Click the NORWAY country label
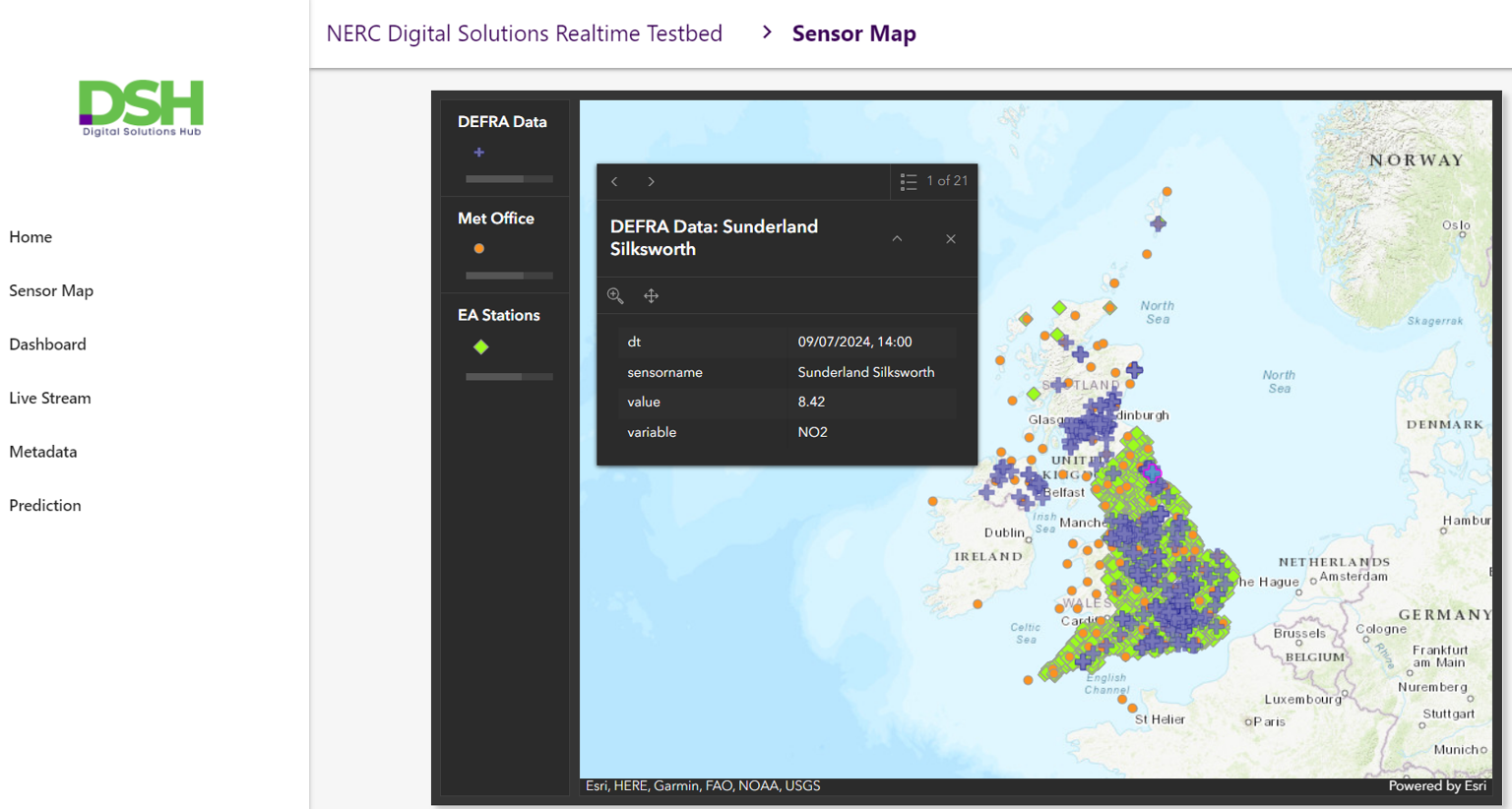 1417,160
